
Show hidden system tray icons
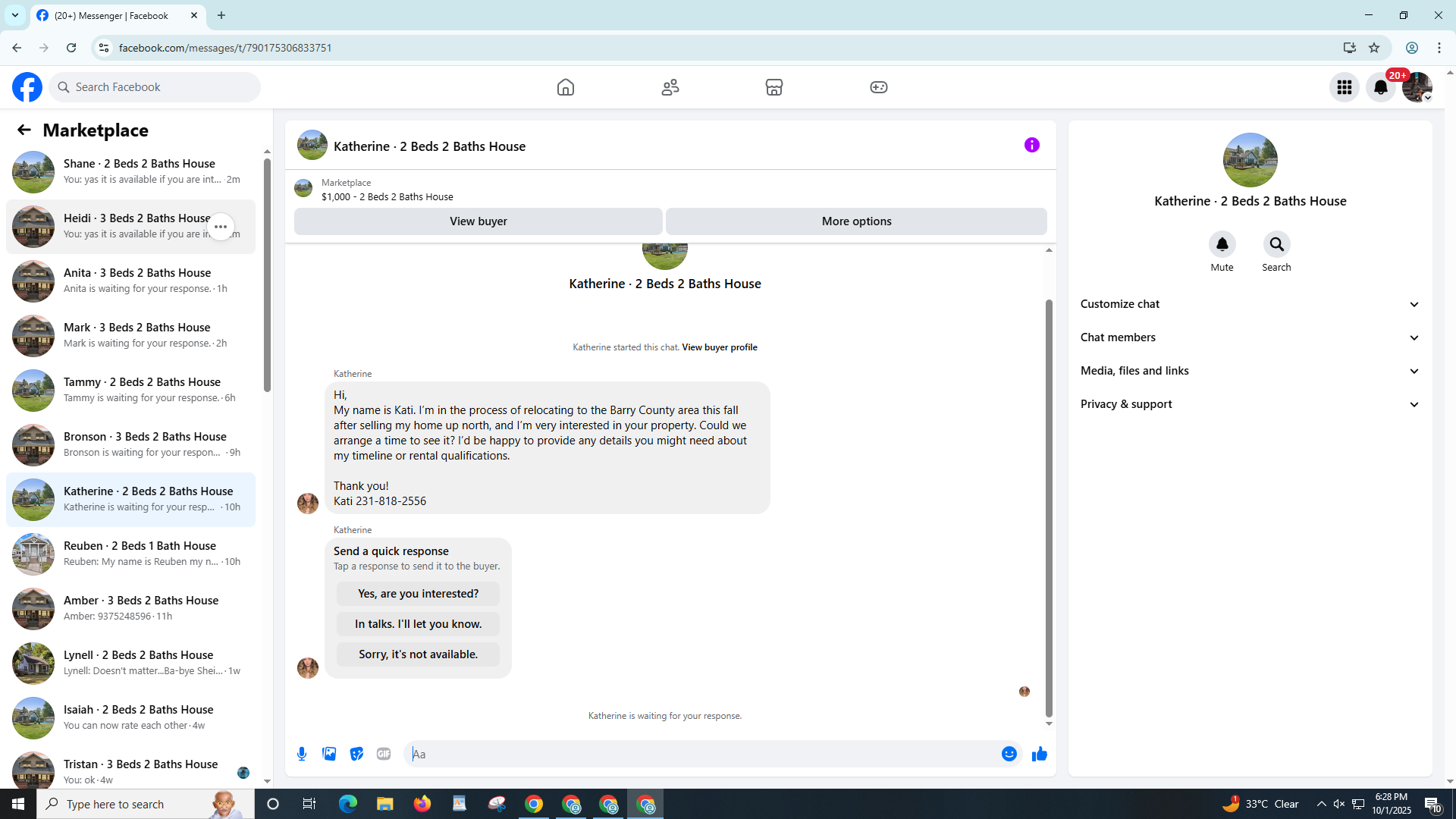pos(1322,804)
